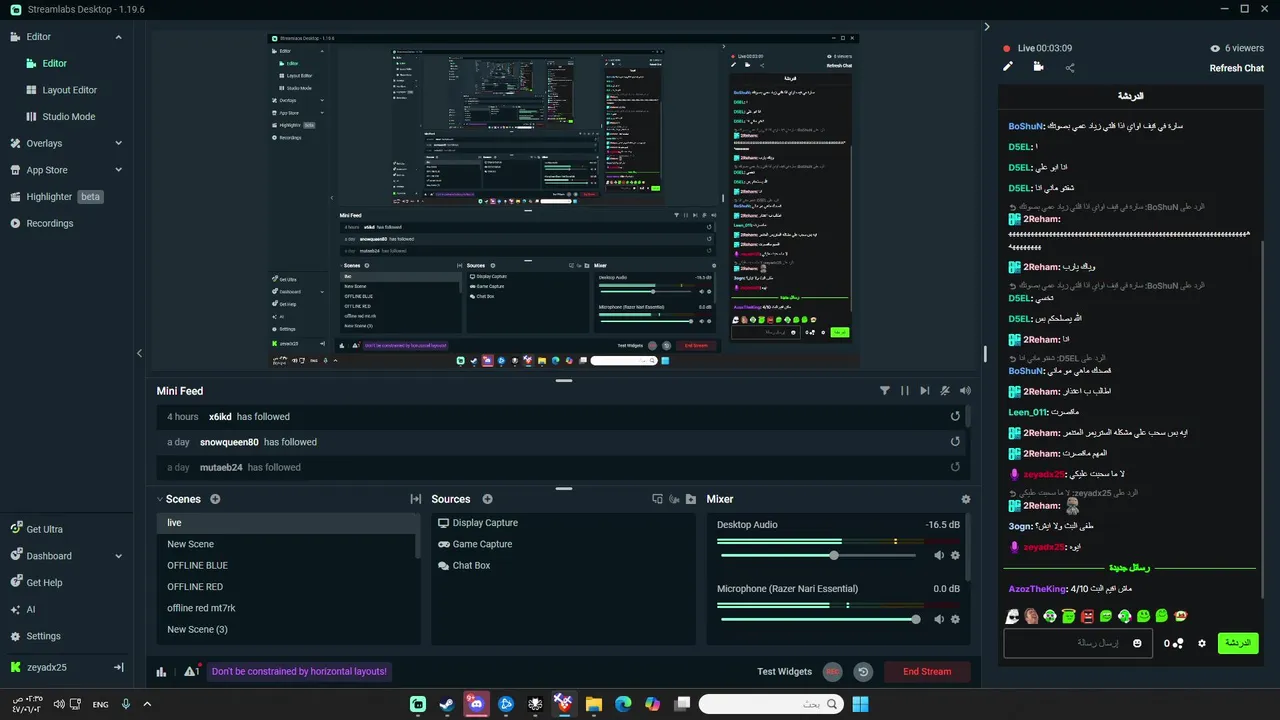Click the Test Widgets button
Screen dimensions: 1280x720
785,671
